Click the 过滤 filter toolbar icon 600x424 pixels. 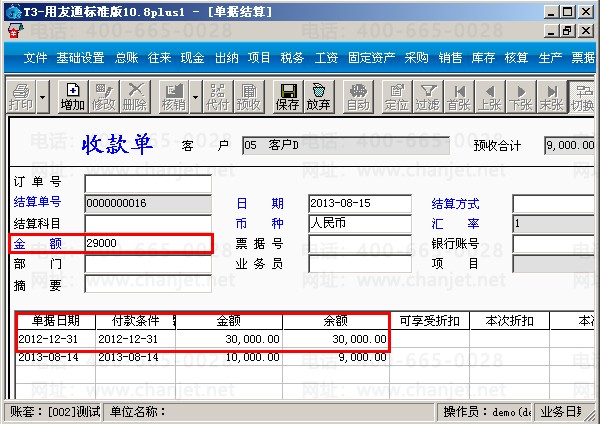coord(428,97)
